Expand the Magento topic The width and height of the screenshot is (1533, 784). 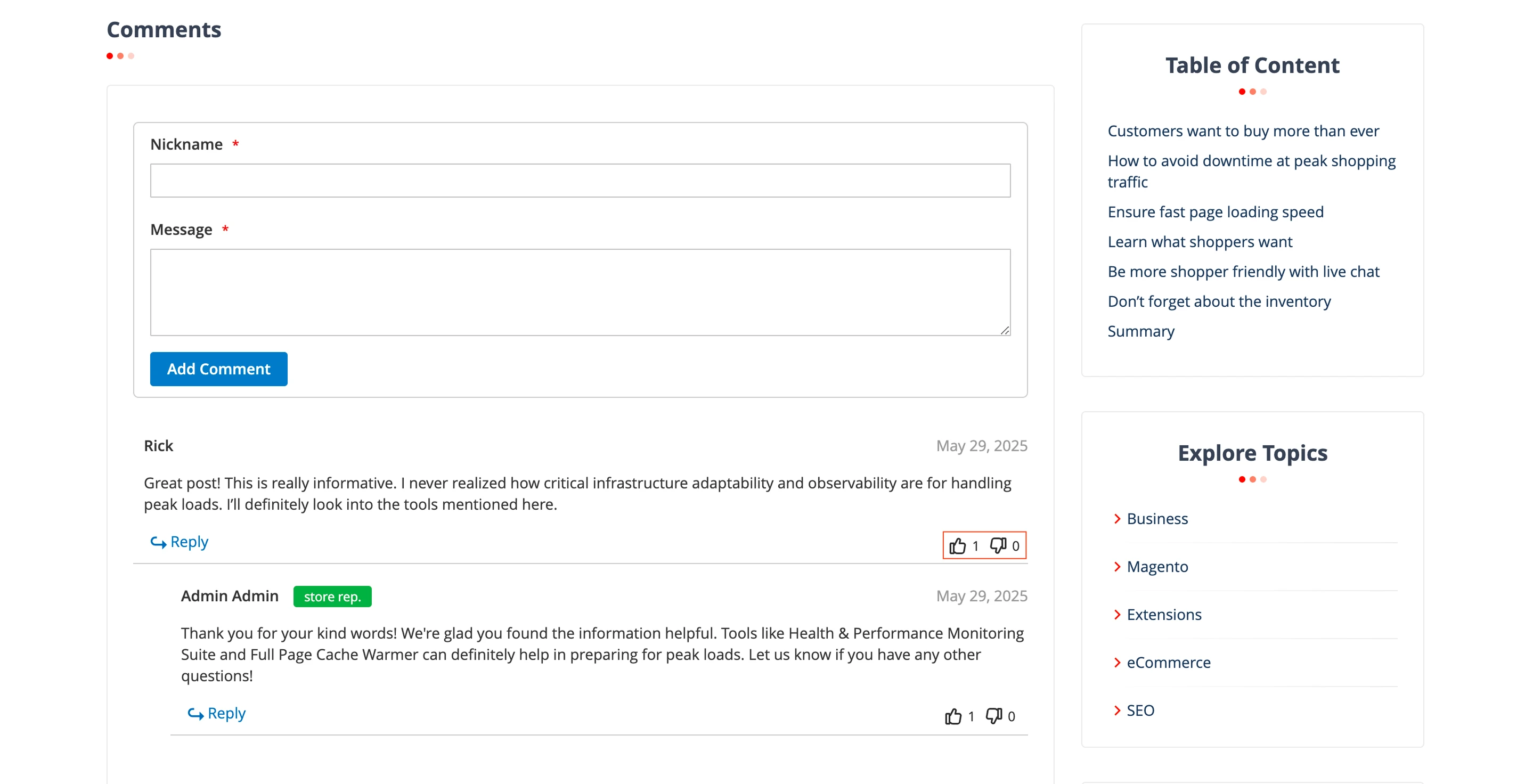[x=1157, y=566]
